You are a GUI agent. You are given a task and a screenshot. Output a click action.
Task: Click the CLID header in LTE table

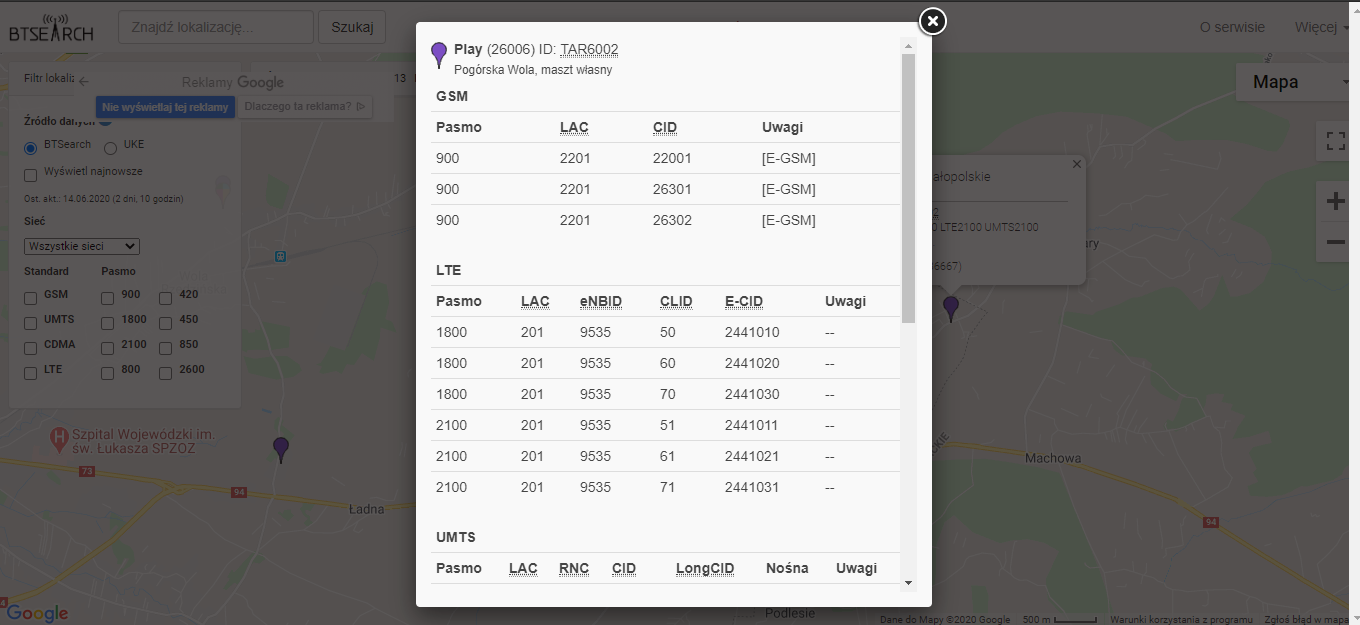point(676,301)
